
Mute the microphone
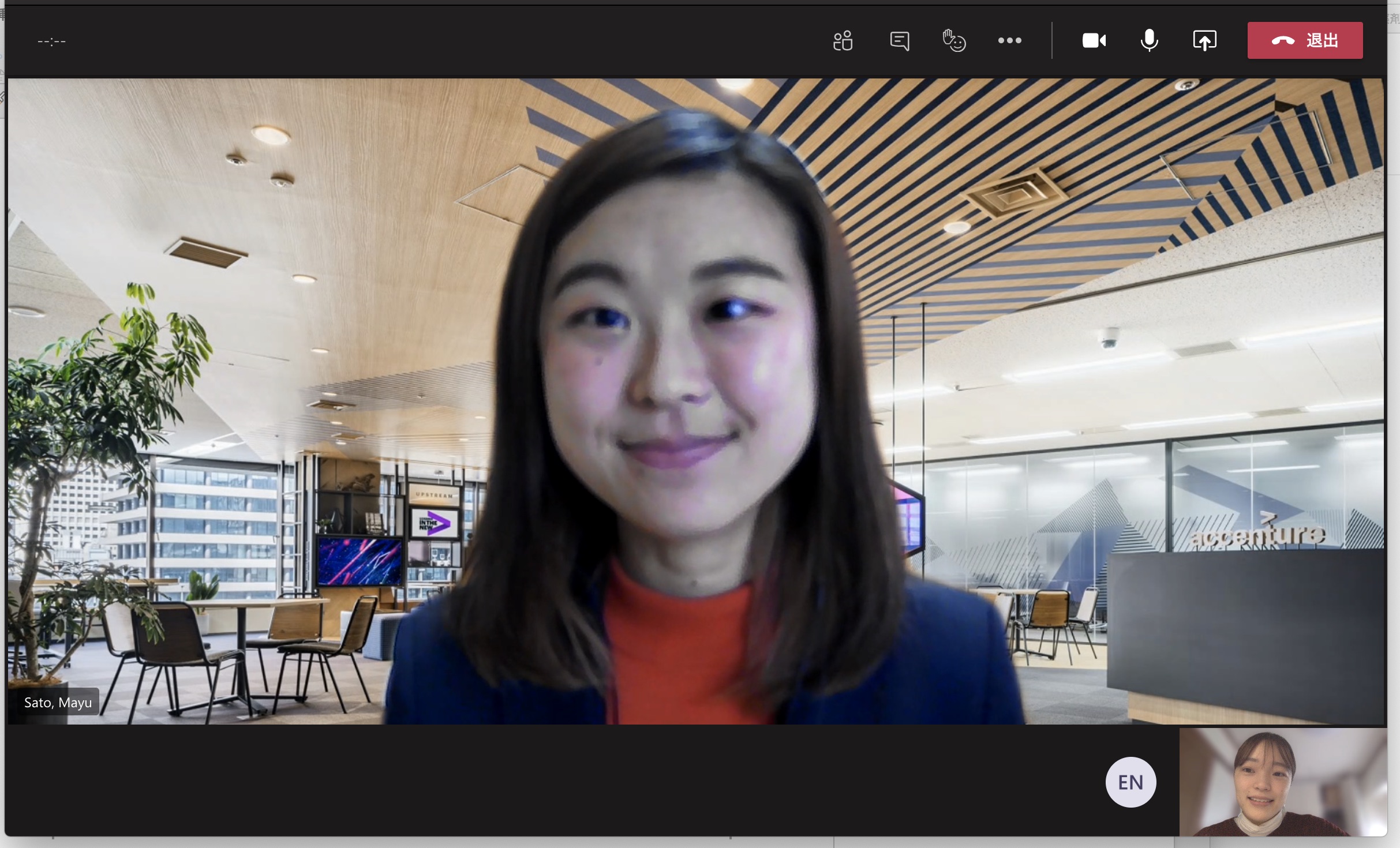(1149, 40)
